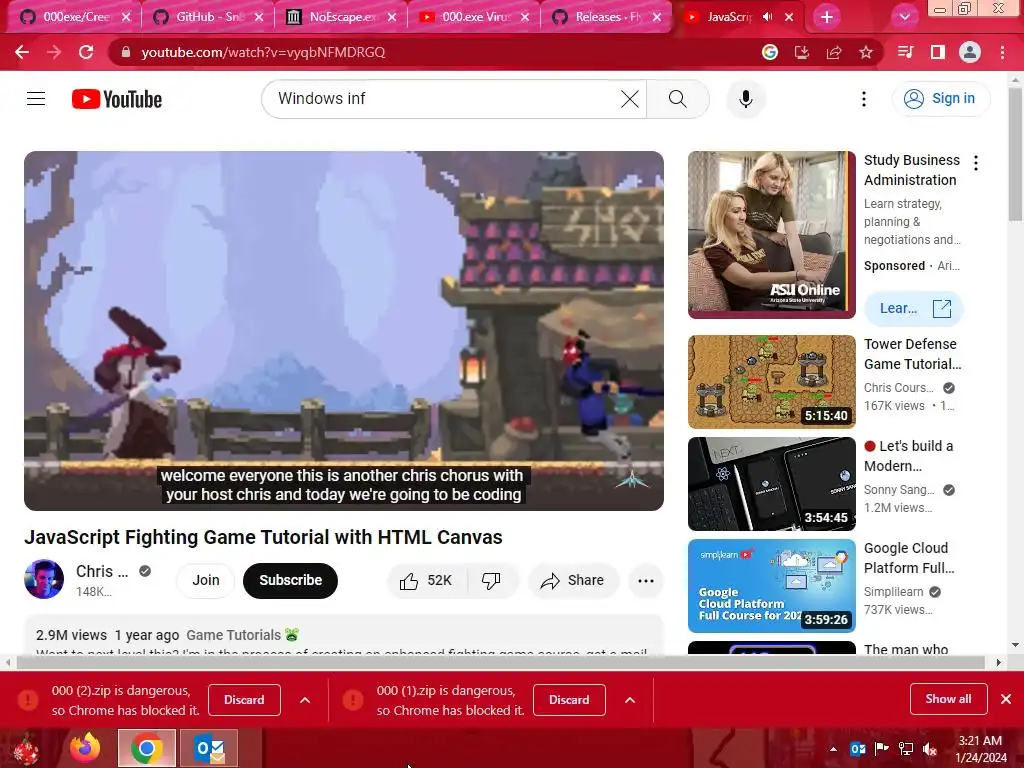Open more actions ellipsis under video

coord(646,581)
